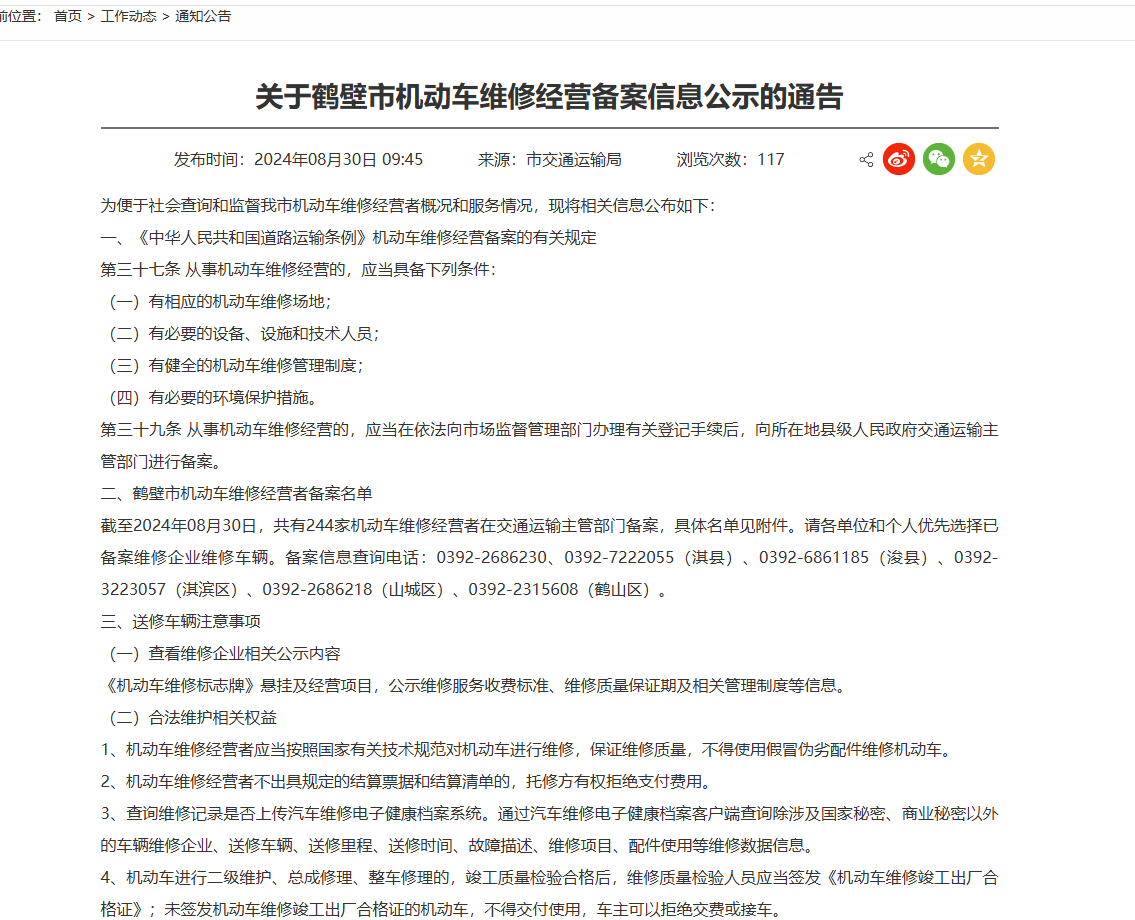
Task: Click item （一）有相应的机动车维修场地
Action: click(x=219, y=302)
